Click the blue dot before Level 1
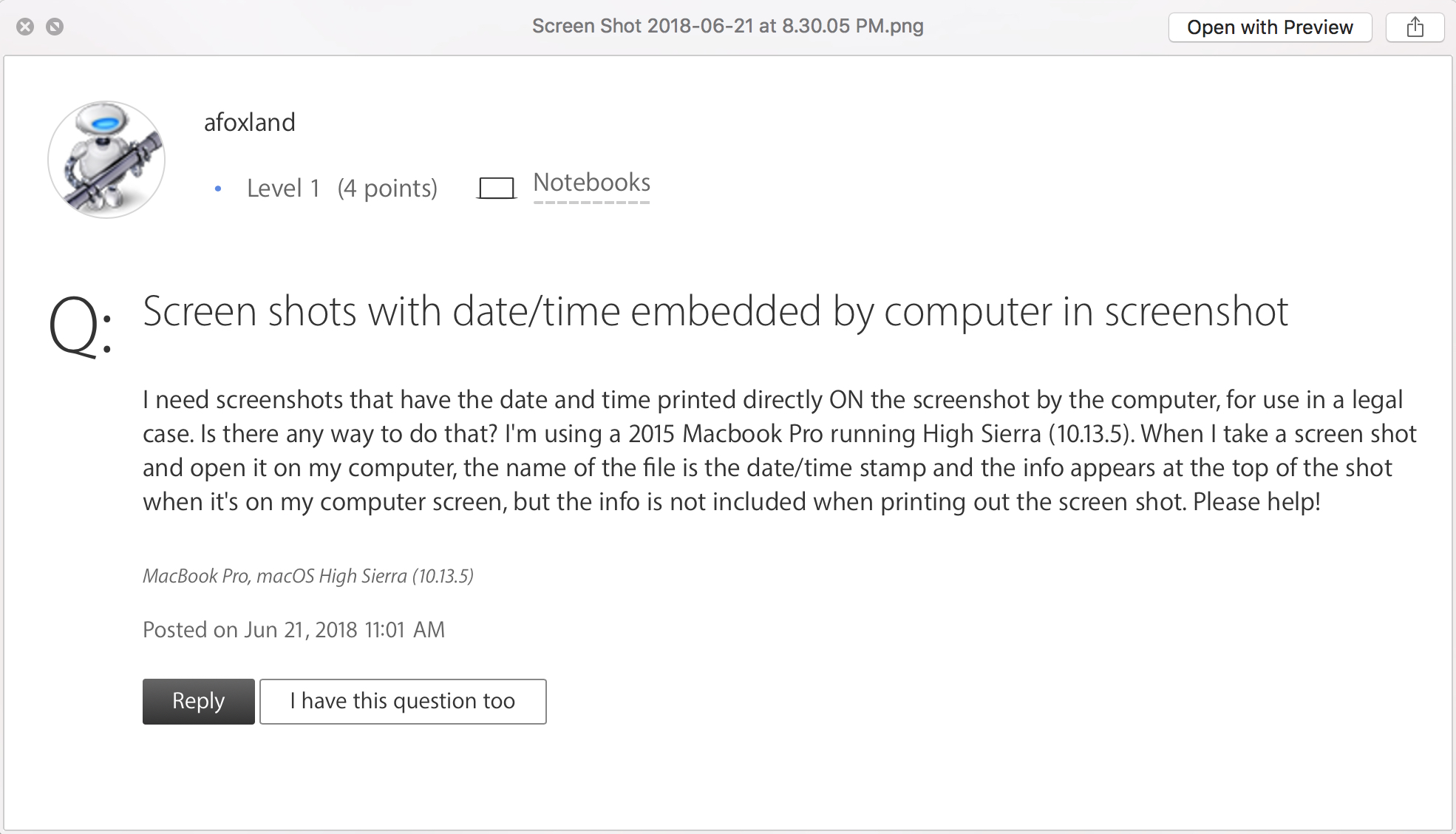The height and width of the screenshot is (834, 1456). [x=218, y=189]
